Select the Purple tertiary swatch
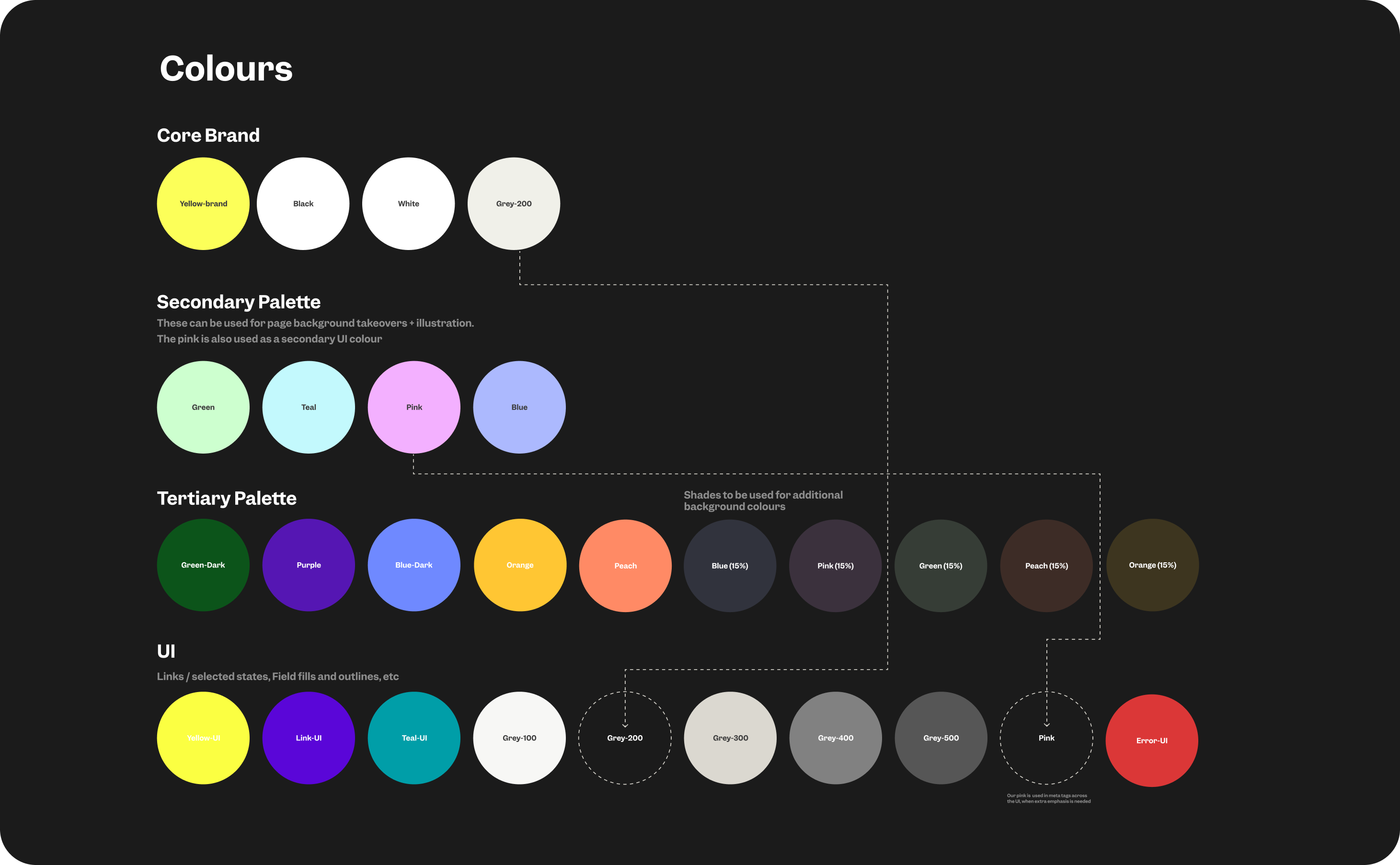The image size is (1400, 865). (309, 565)
